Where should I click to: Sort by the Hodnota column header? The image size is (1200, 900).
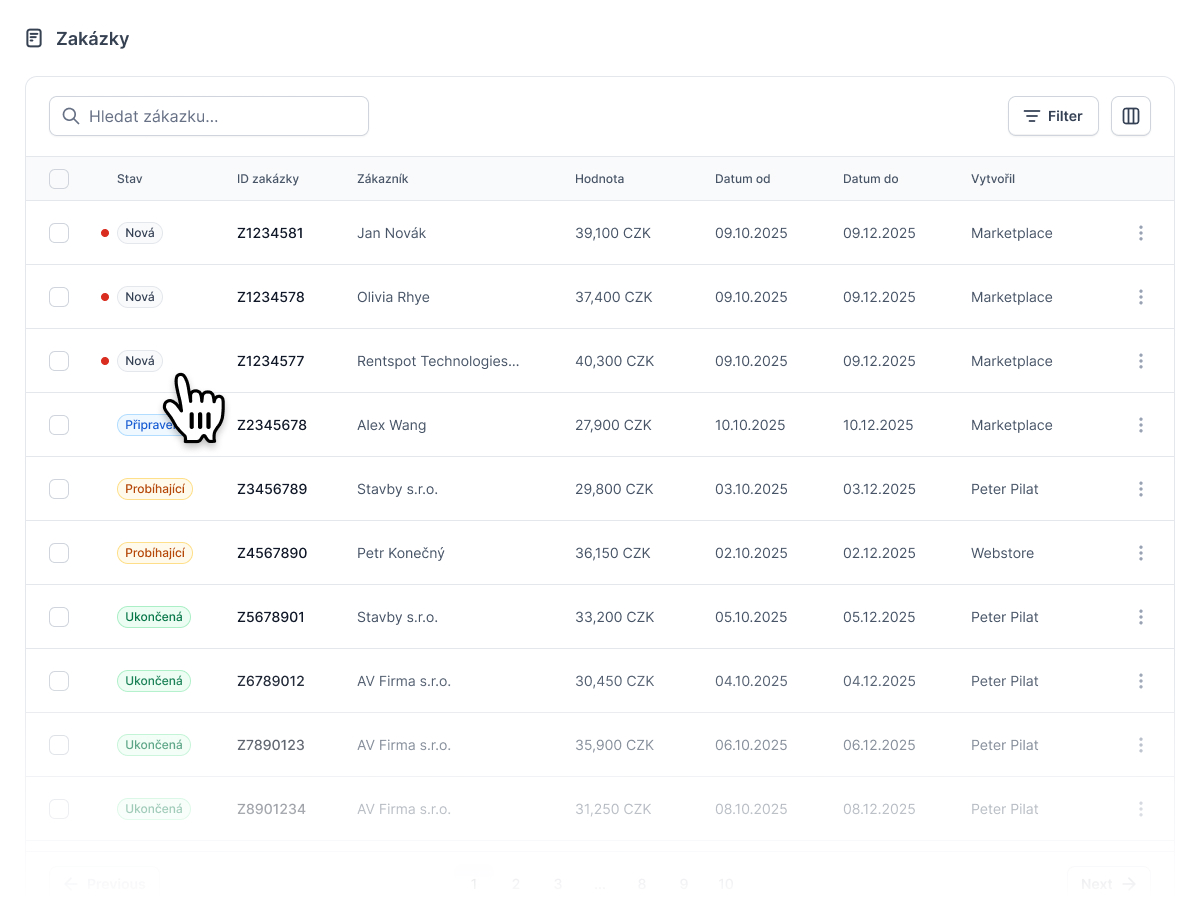tap(599, 179)
